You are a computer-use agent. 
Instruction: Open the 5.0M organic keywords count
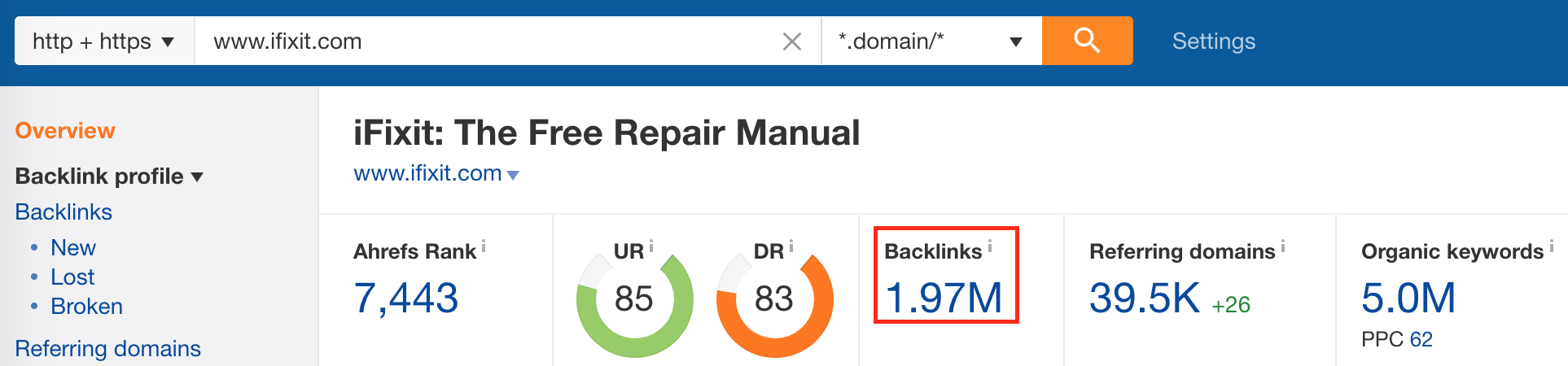tap(1408, 298)
